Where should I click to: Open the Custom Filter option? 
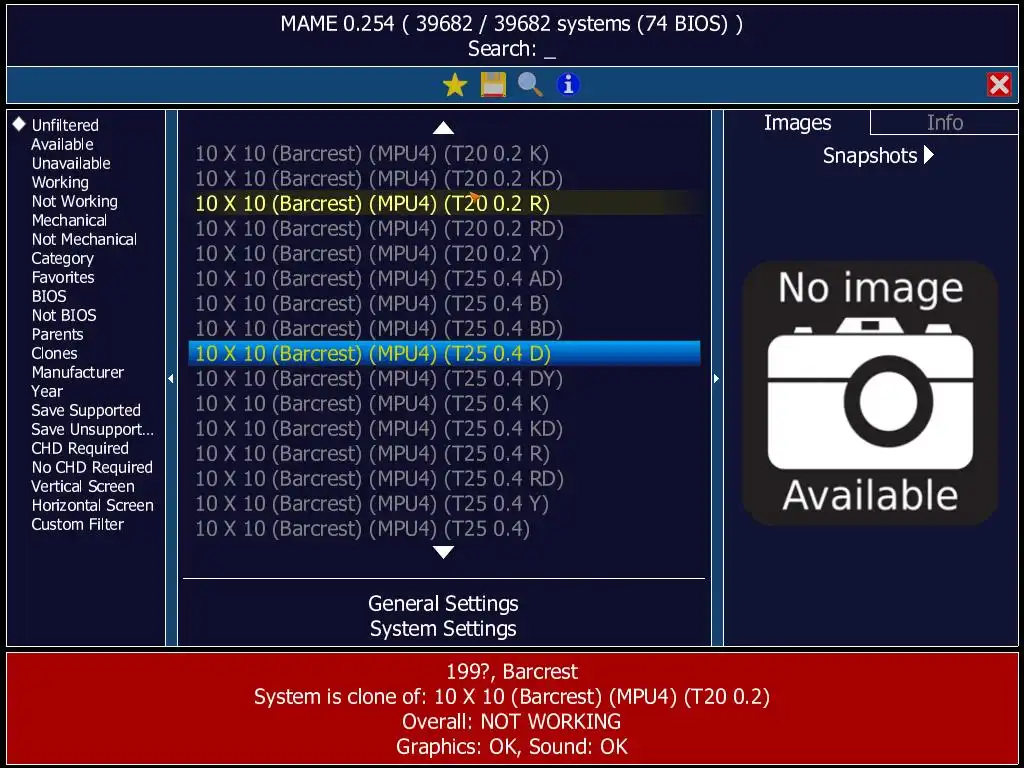click(x=78, y=524)
